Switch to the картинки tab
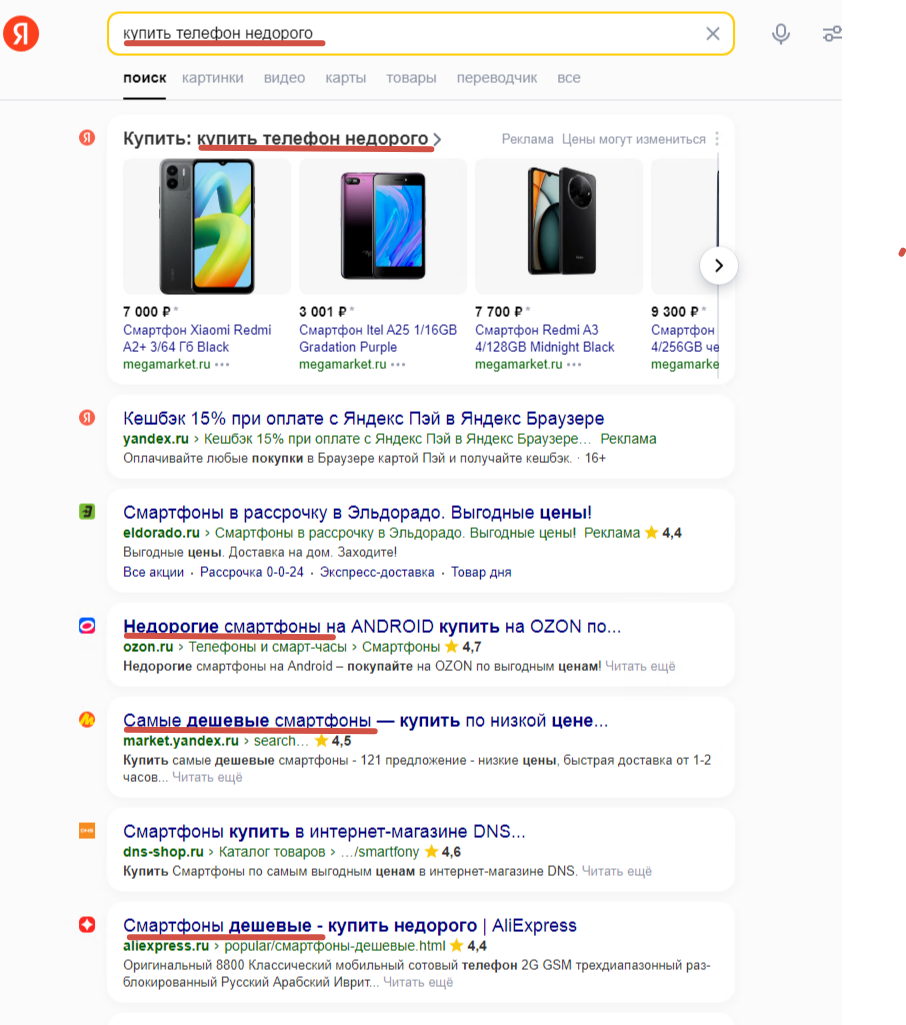Screen dimensions: 906x1025 coord(212,78)
